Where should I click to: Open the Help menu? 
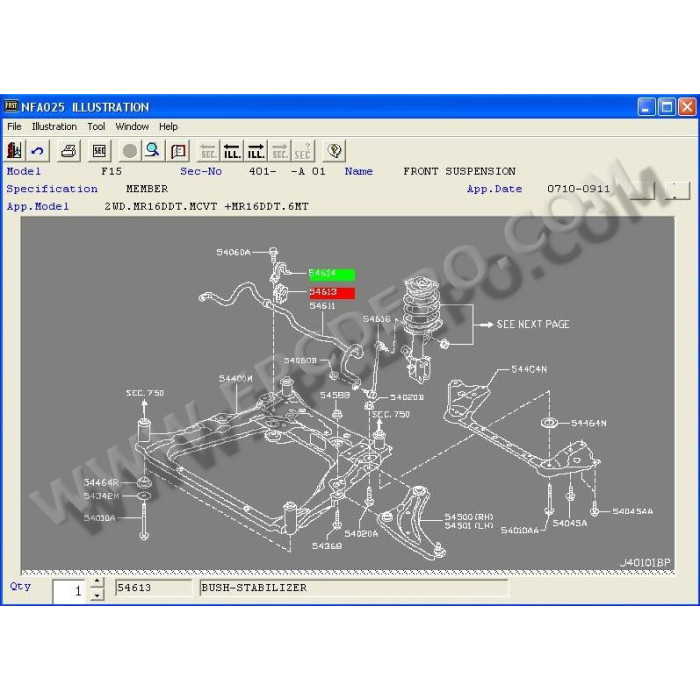(x=168, y=127)
